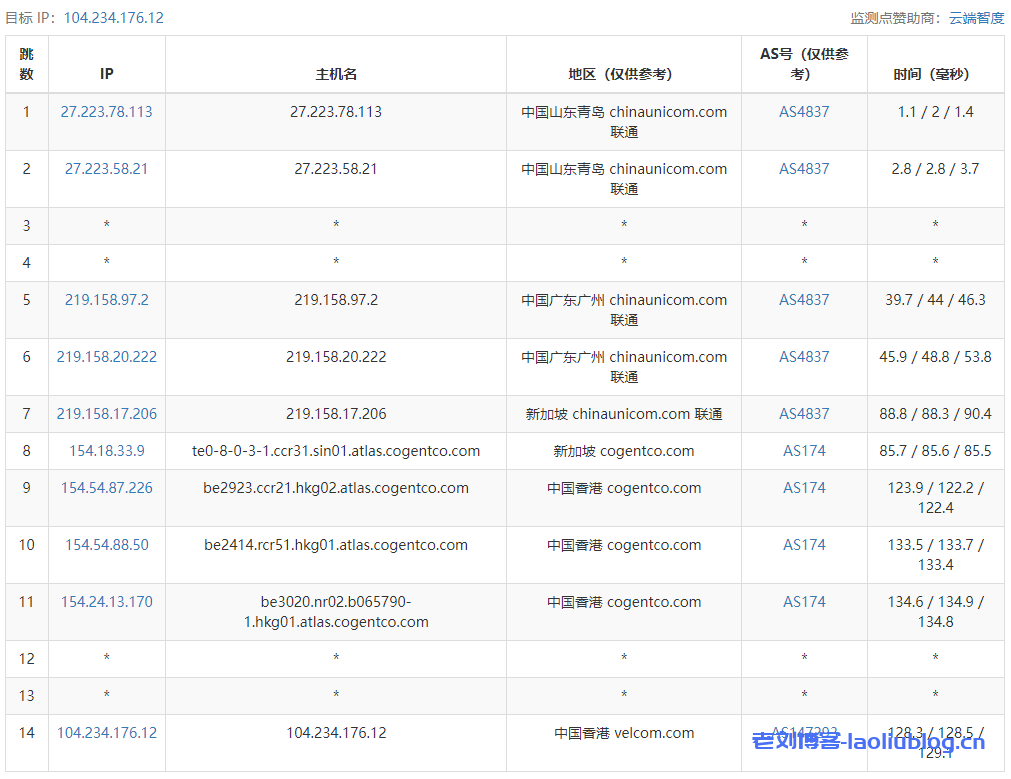
Task: Open the AS174 link in hop 8 row
Action: click(x=804, y=451)
